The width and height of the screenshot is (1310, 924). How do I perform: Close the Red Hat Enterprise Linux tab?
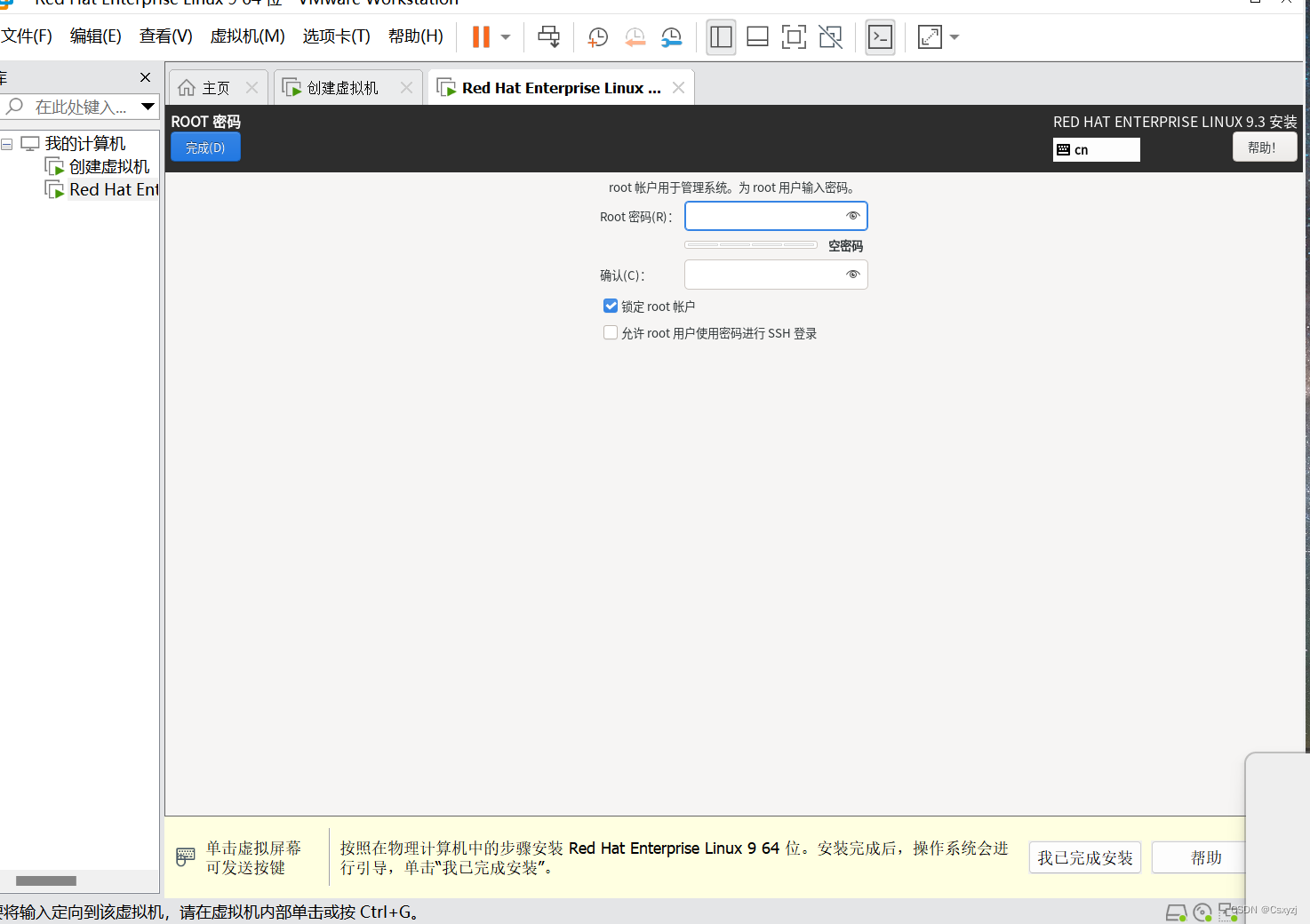(678, 87)
